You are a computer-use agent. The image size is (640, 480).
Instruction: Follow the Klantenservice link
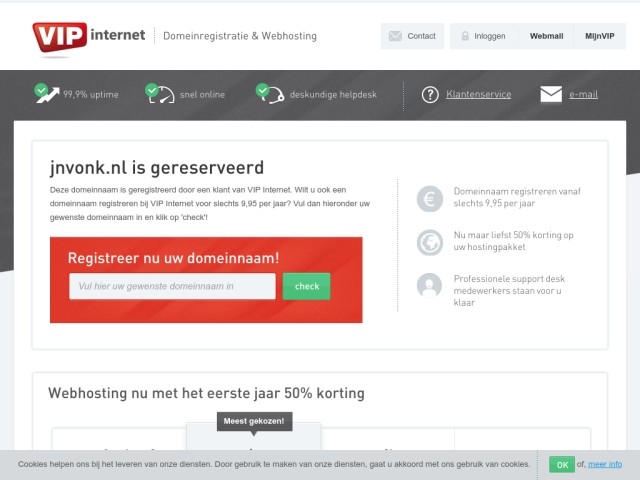[478, 94]
